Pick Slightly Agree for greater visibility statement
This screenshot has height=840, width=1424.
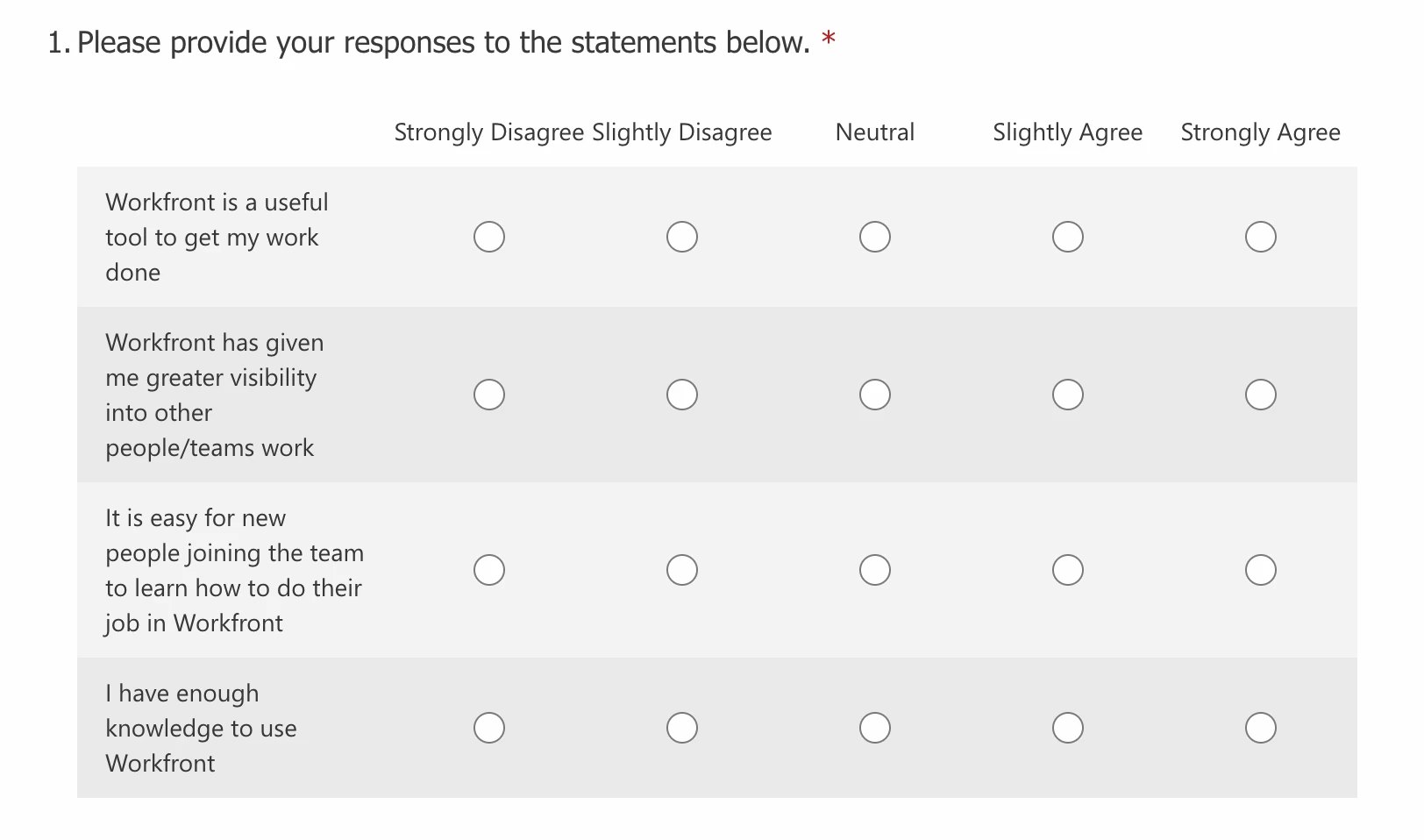1068,395
